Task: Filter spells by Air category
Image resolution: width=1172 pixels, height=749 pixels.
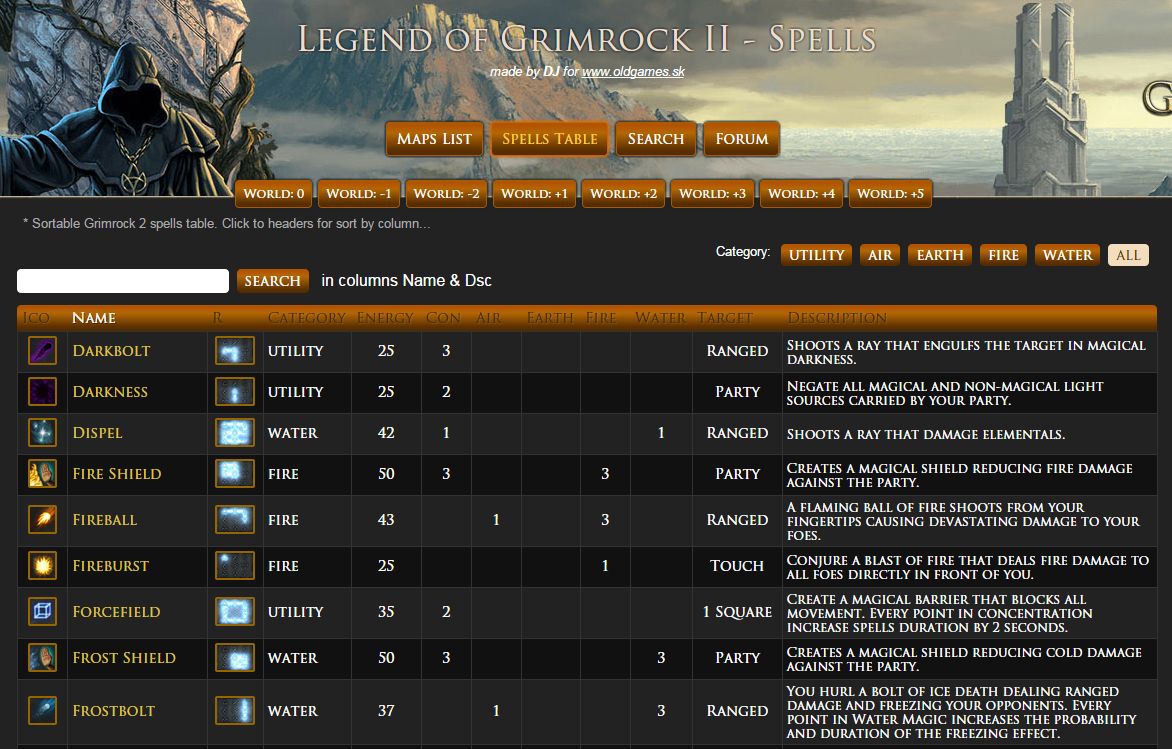Action: coord(880,255)
